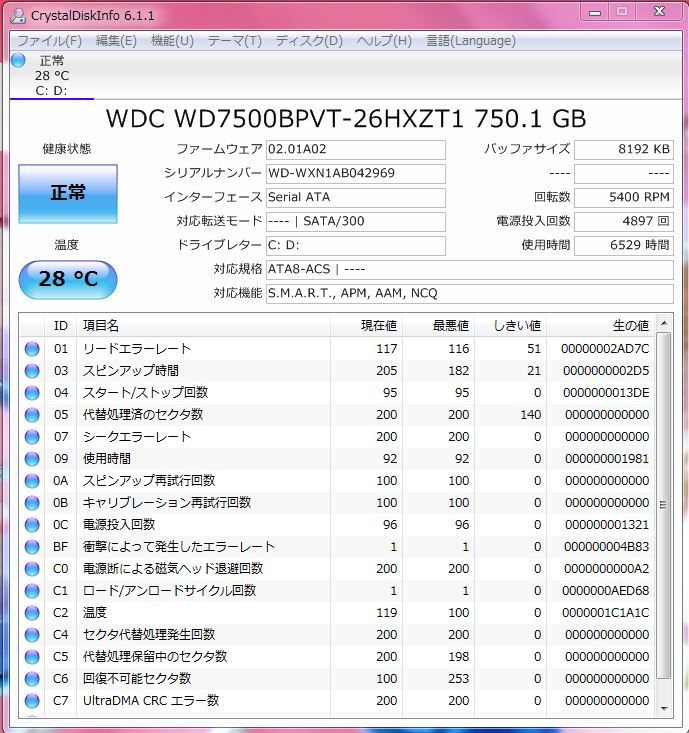Viewport: 689px width, 733px height.
Task: Click the 項目名 column header
Action: click(x=203, y=326)
